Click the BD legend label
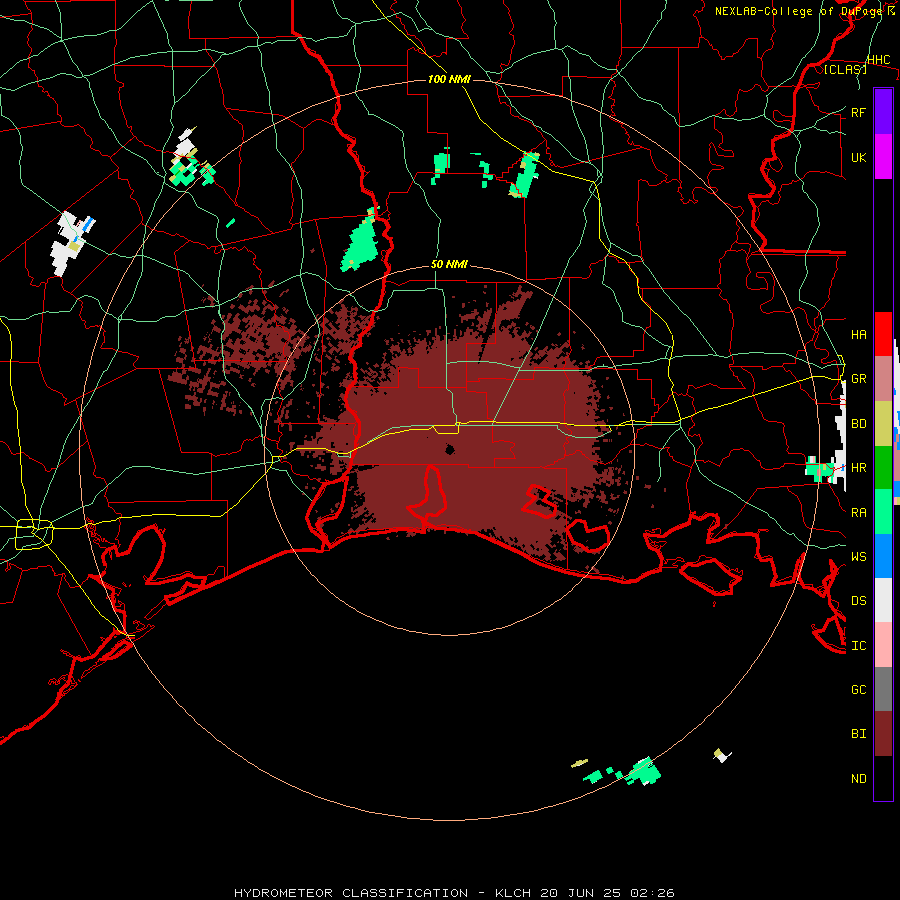 click(858, 424)
